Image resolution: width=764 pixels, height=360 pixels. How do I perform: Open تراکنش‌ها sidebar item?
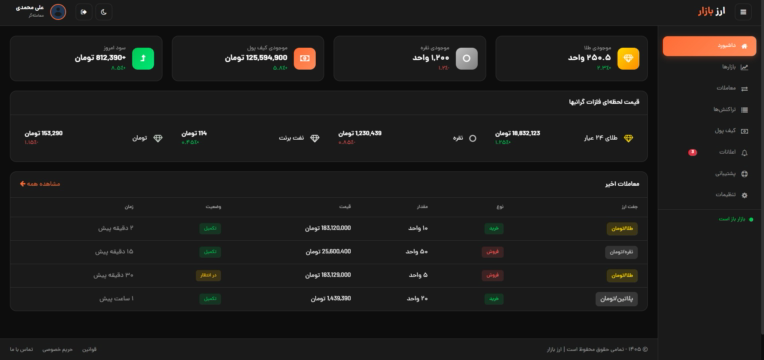(x=709, y=110)
